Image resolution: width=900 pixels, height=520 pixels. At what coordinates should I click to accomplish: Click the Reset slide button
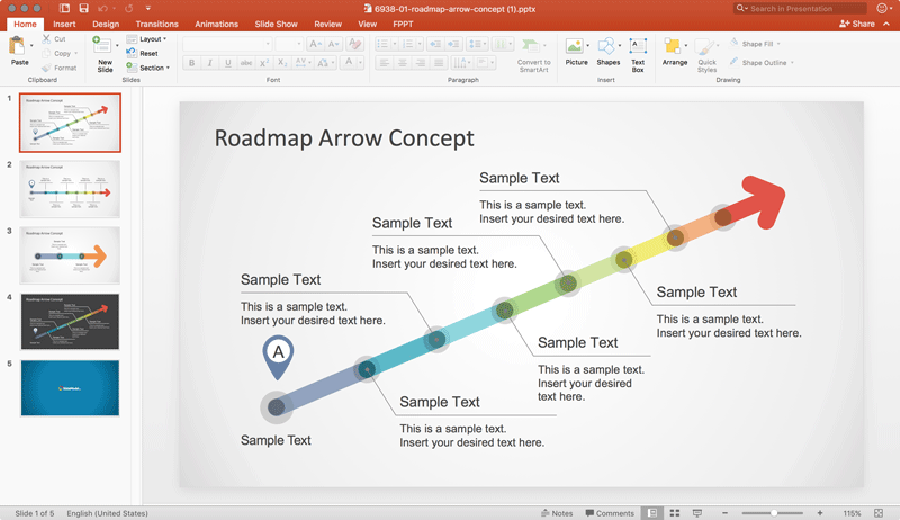tap(142, 53)
